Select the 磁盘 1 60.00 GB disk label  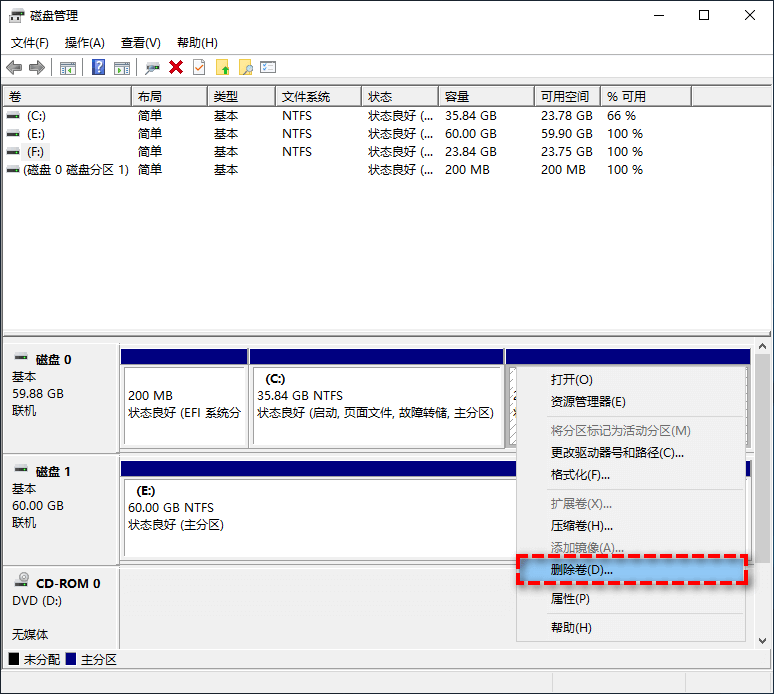click(60, 510)
